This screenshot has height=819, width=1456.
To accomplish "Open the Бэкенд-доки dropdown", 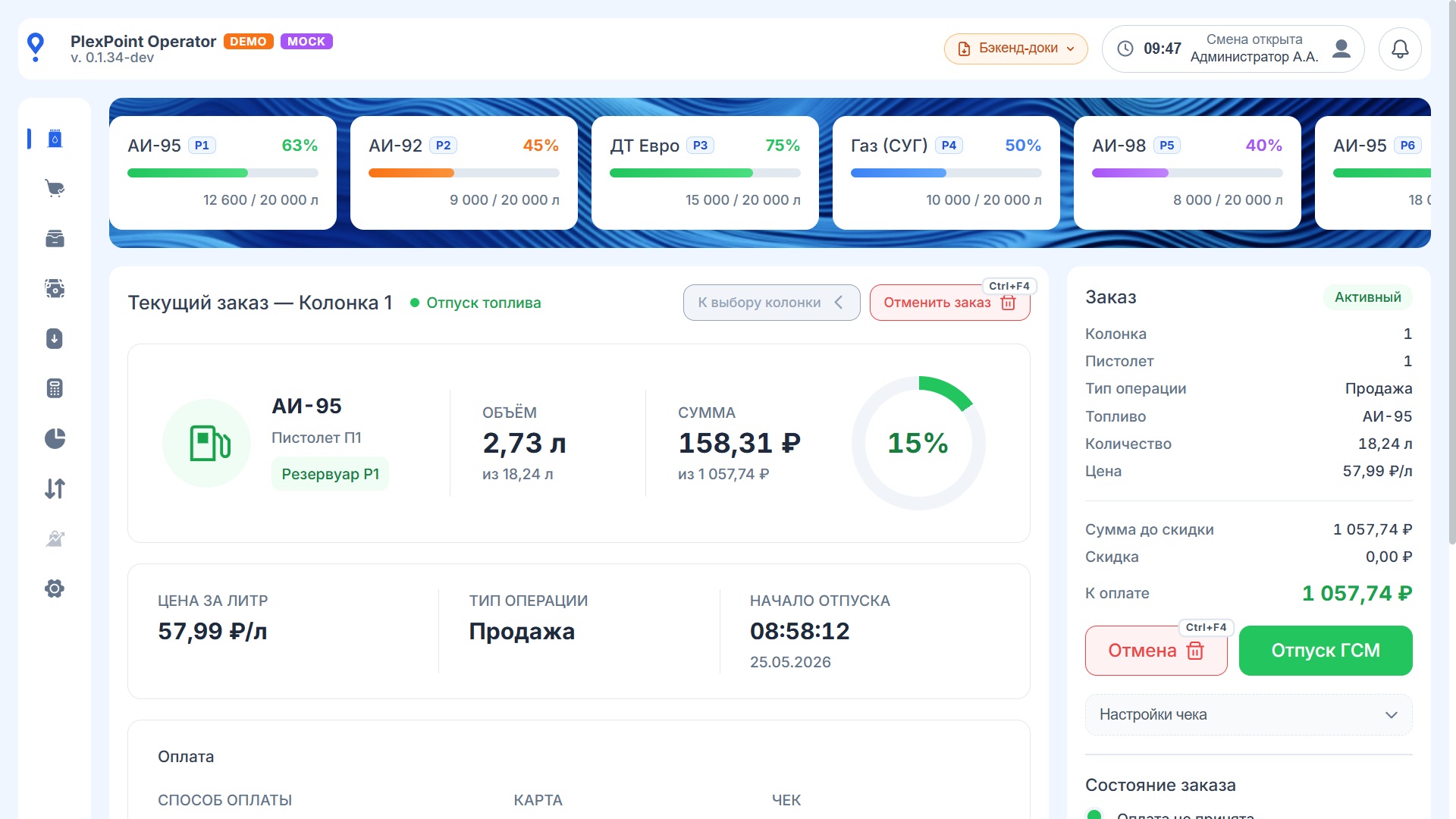I will tap(1015, 49).
